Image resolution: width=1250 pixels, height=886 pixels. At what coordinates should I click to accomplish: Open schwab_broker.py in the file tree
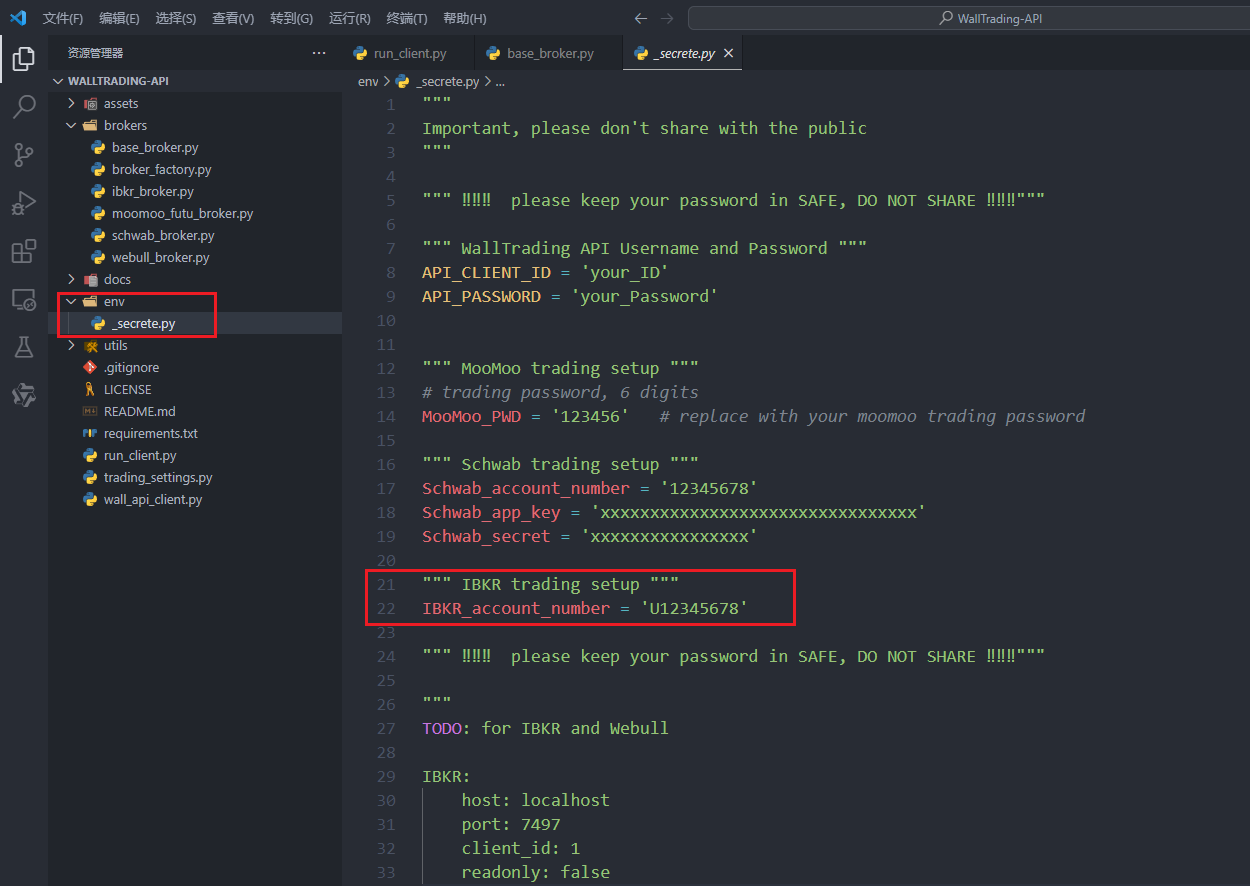(162, 235)
